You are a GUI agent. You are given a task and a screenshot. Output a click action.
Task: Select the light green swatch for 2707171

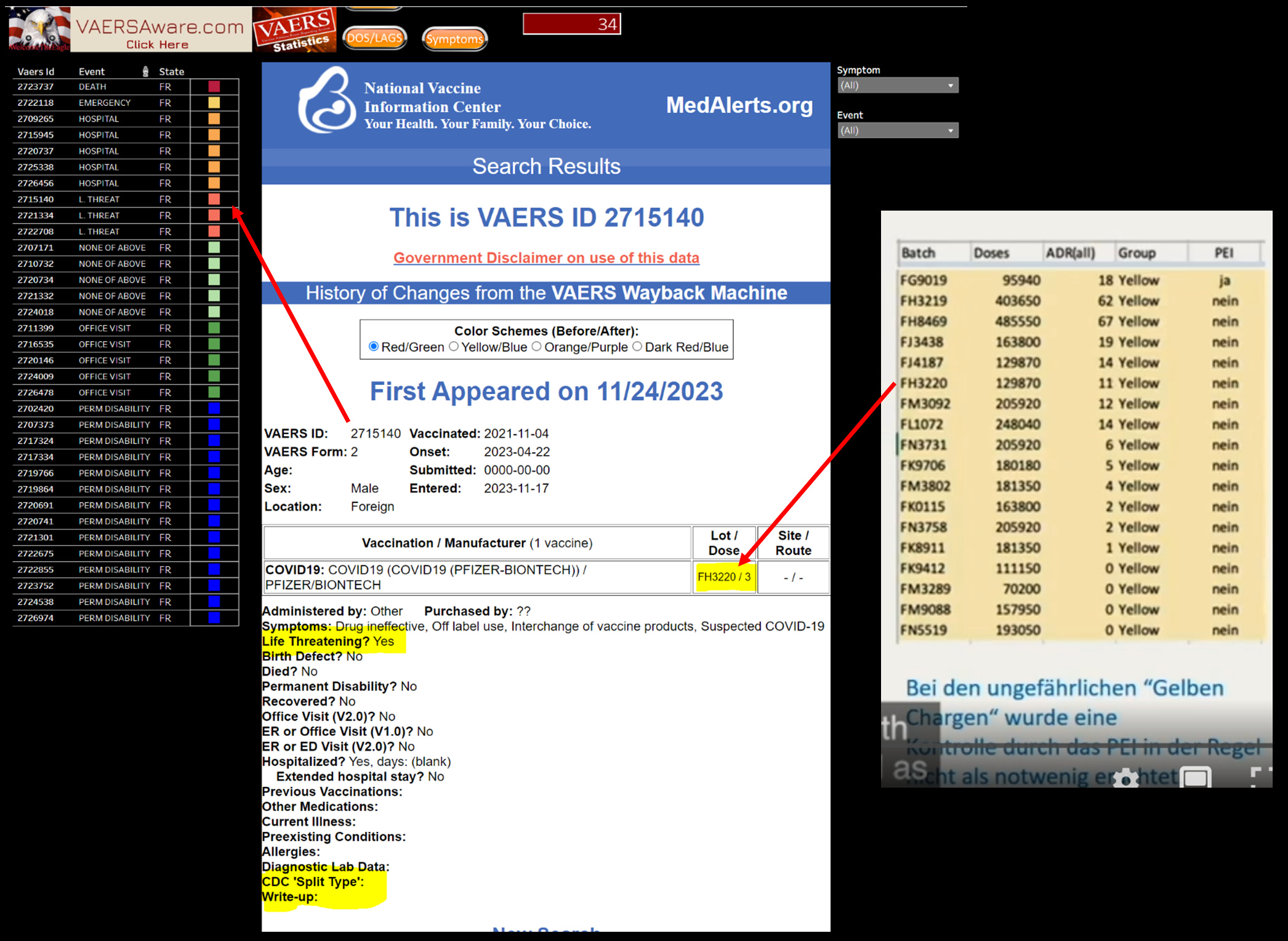[x=214, y=248]
